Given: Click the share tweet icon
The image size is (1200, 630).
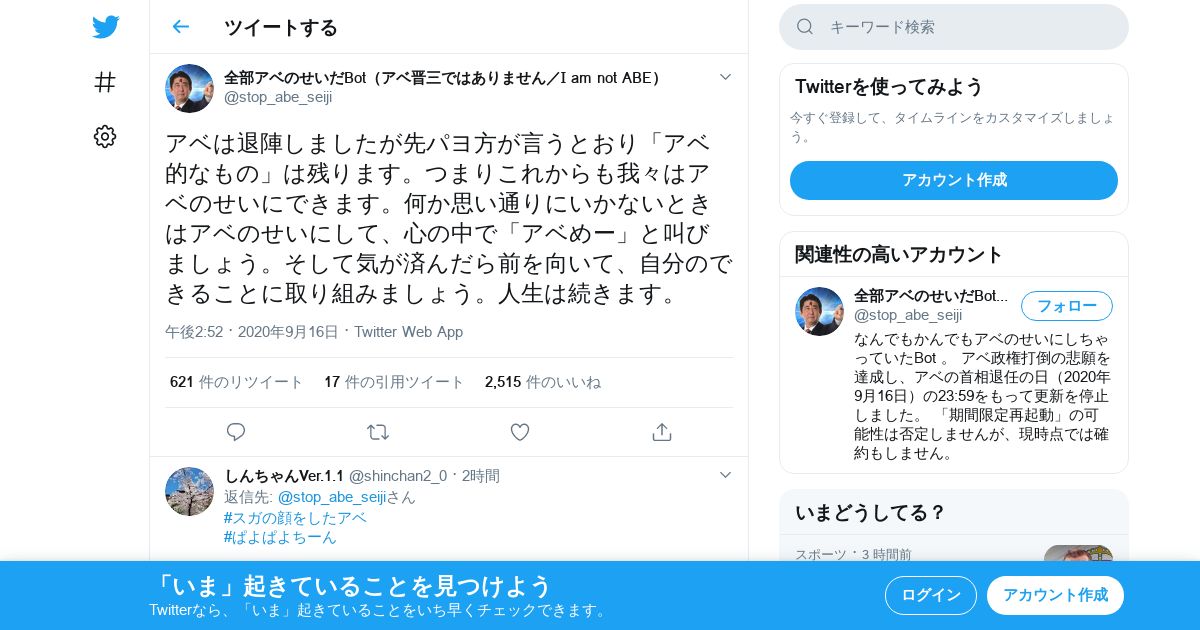Looking at the screenshot, I should tap(661, 432).
